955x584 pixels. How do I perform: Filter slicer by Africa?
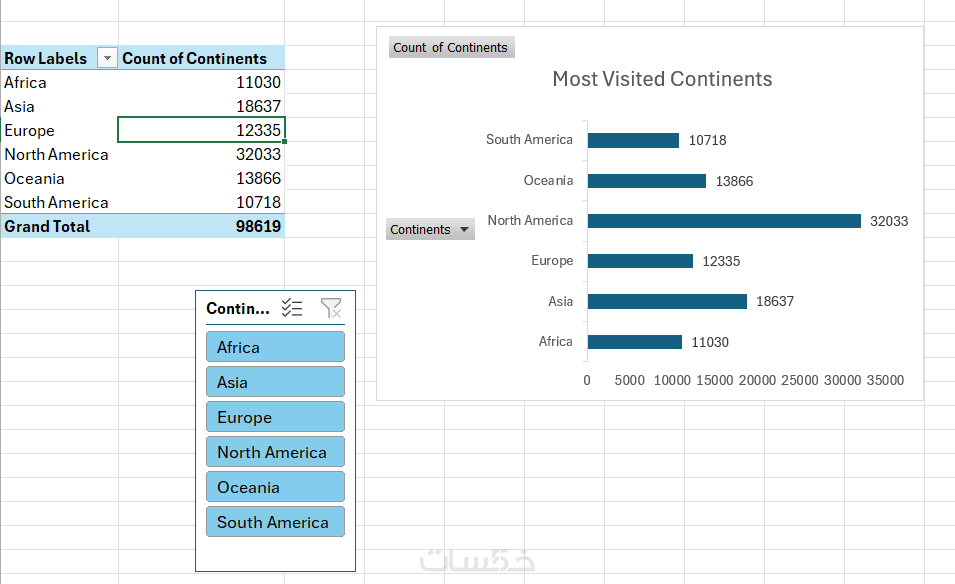click(275, 347)
